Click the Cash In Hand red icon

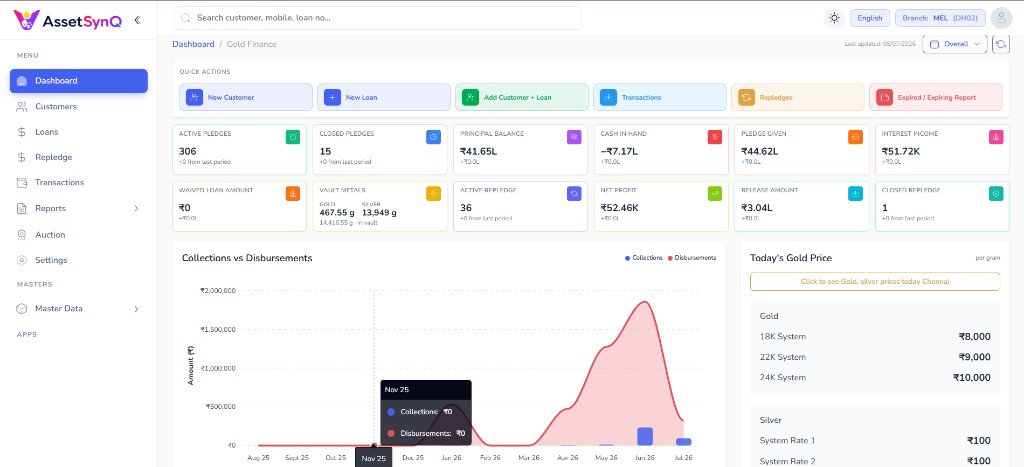point(714,137)
